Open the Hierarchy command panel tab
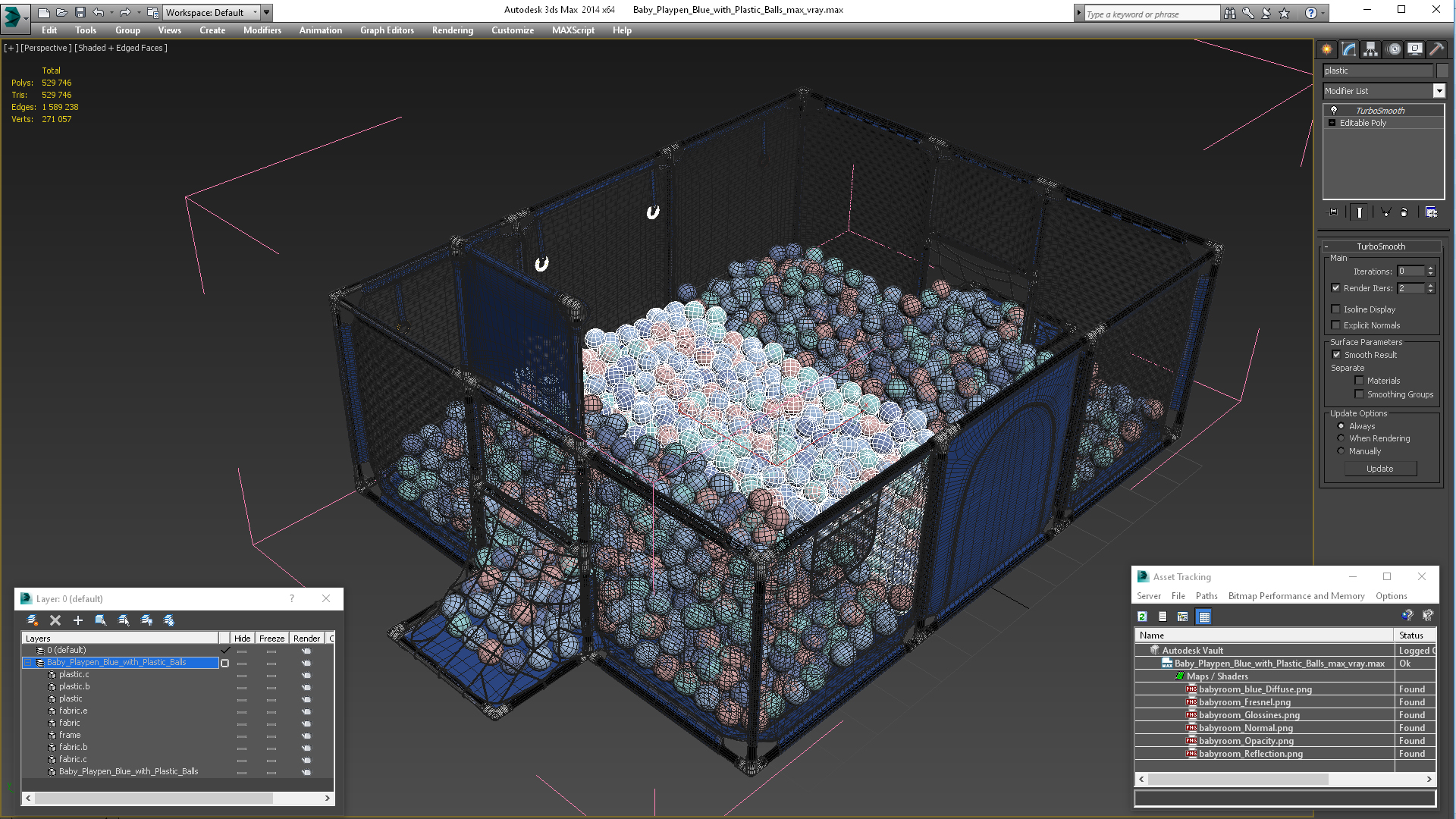Image resolution: width=1456 pixels, height=819 pixels. 1370,49
